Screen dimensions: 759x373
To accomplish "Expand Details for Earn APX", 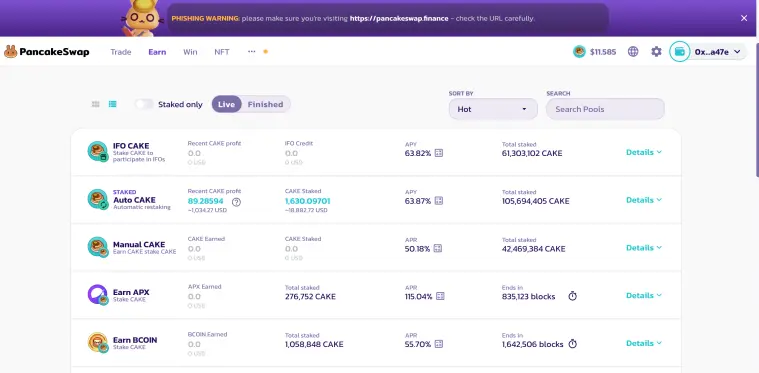I will (x=644, y=295).
